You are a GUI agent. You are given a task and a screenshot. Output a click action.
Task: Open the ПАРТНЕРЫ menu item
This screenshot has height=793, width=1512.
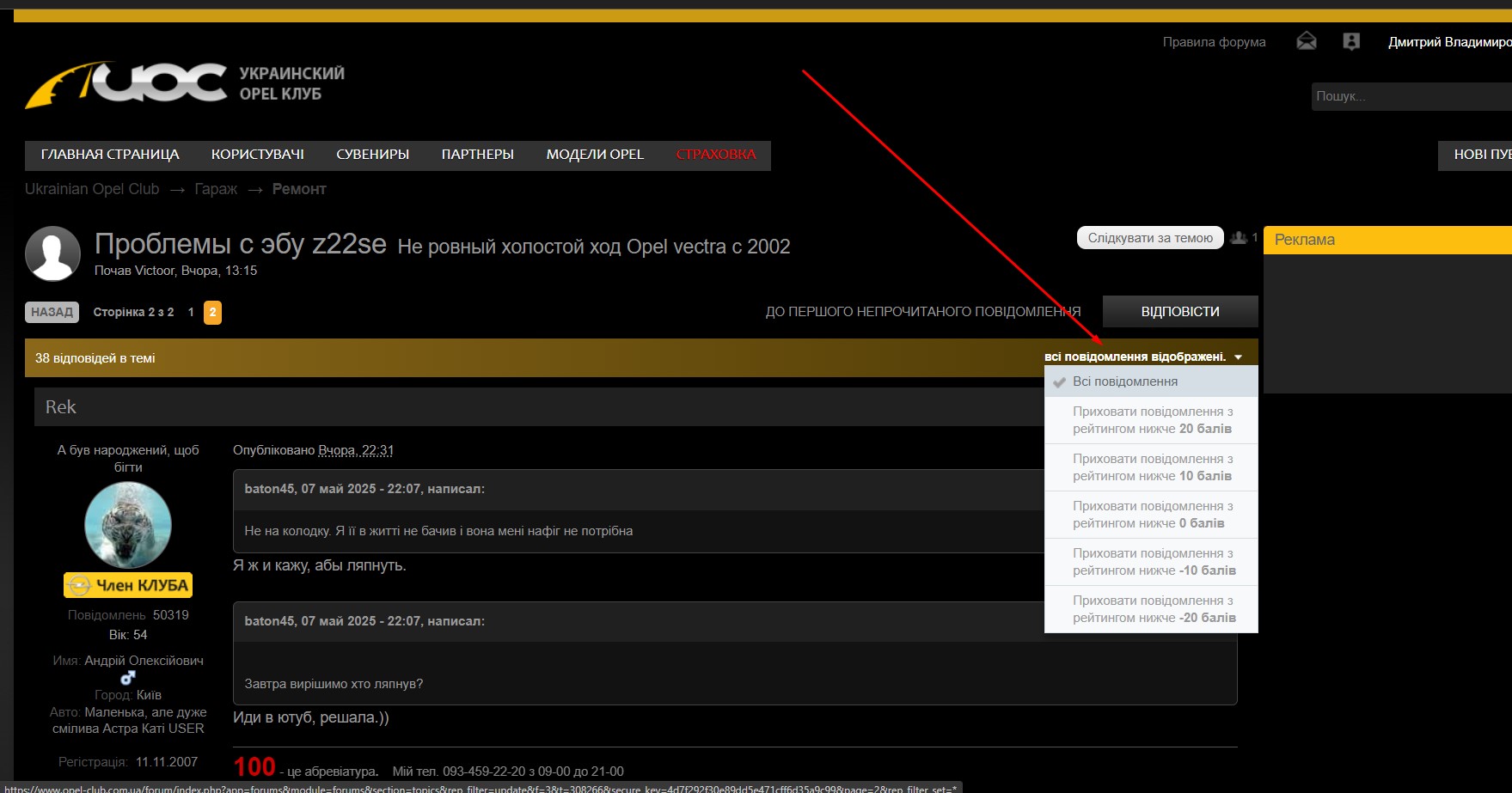[x=478, y=155]
